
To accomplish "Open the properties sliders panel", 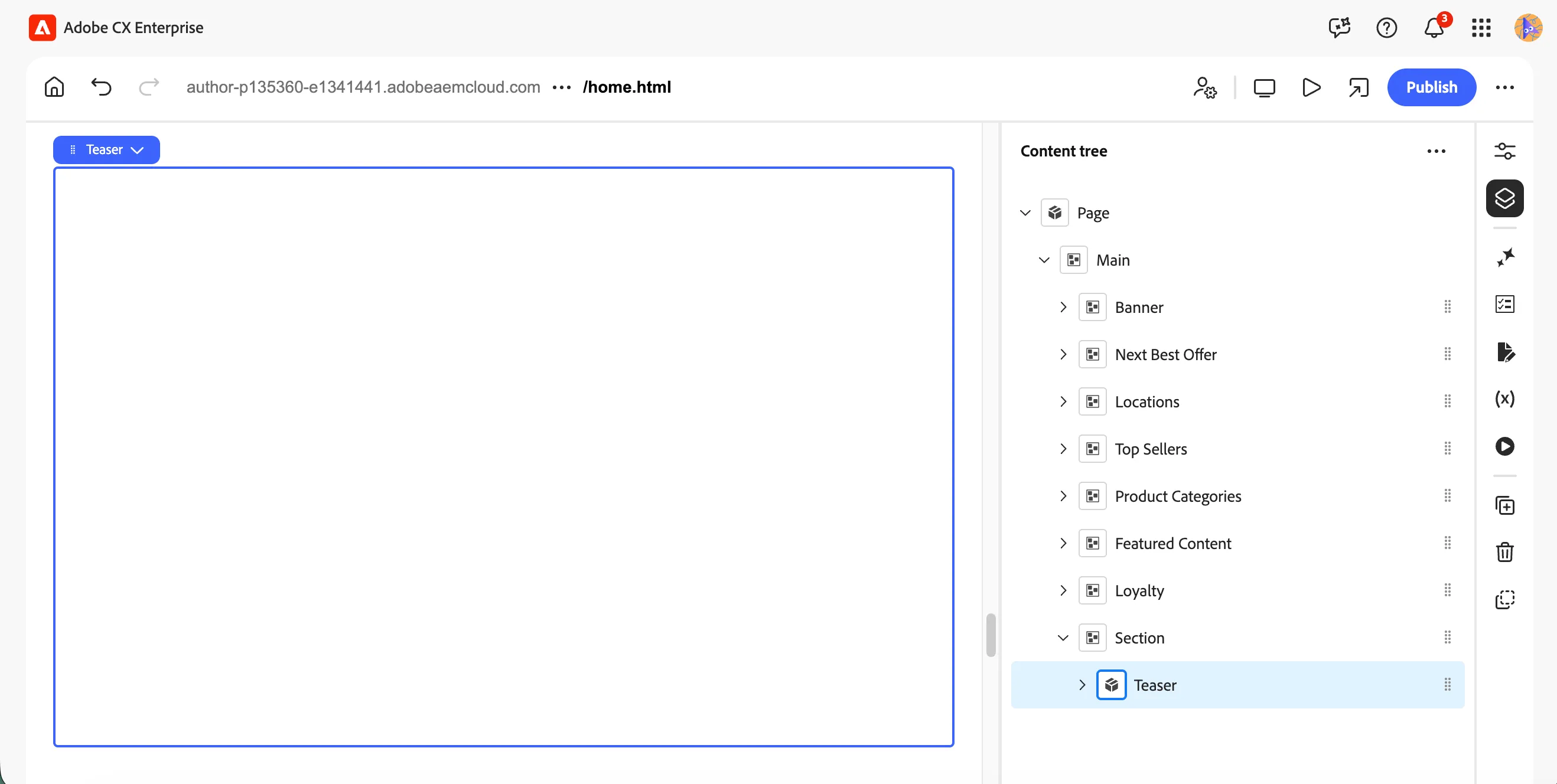I will tap(1504, 151).
